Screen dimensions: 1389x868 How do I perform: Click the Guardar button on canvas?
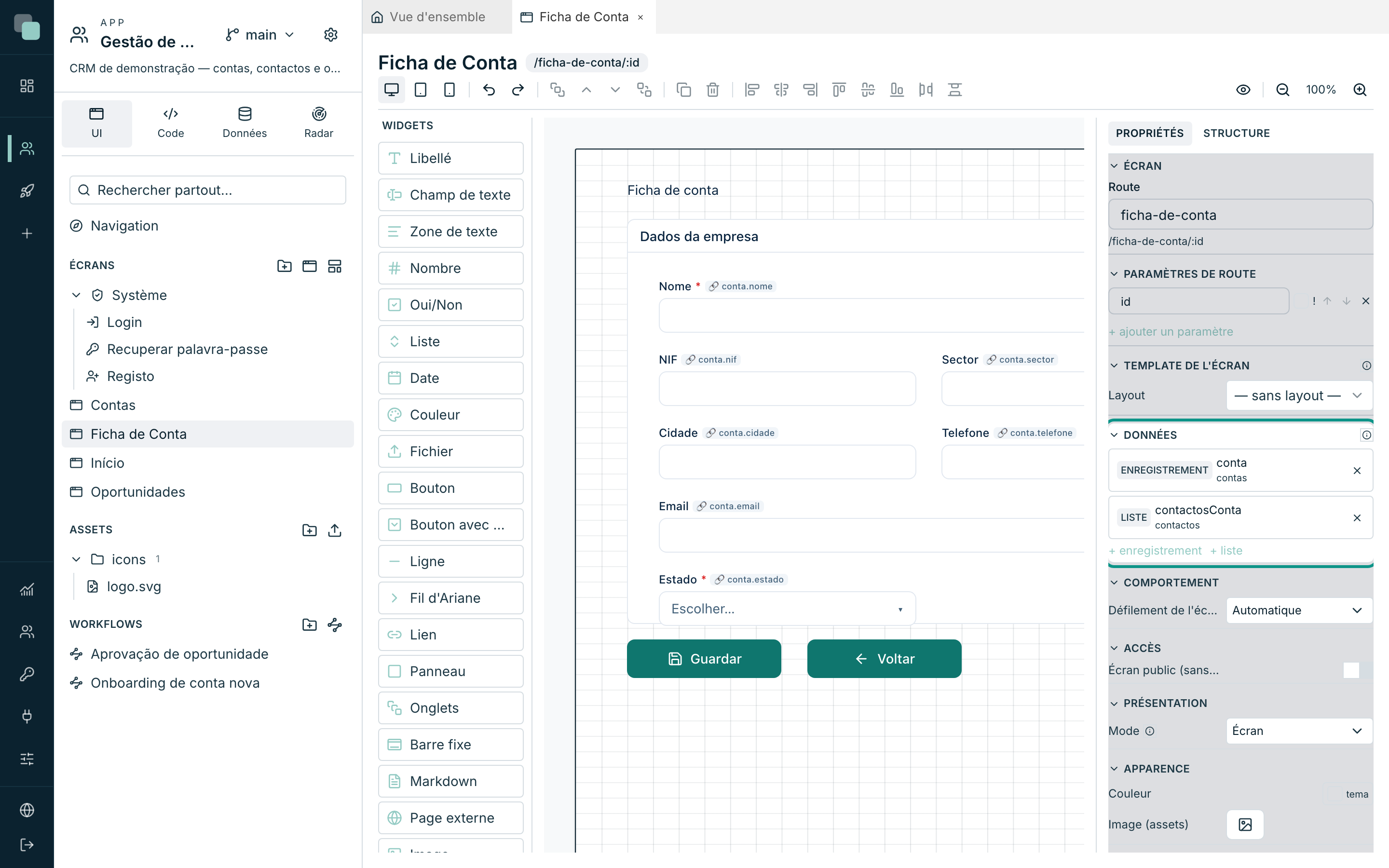[704, 658]
